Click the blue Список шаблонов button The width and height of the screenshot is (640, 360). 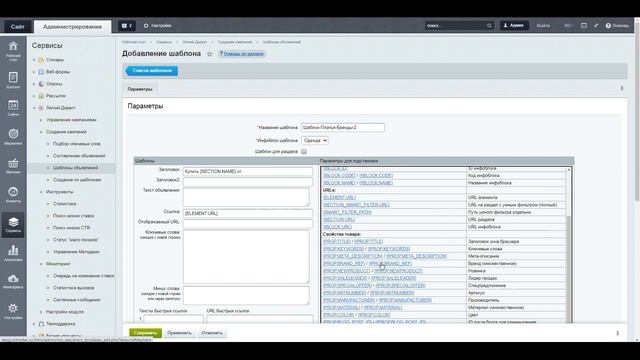coord(151,71)
